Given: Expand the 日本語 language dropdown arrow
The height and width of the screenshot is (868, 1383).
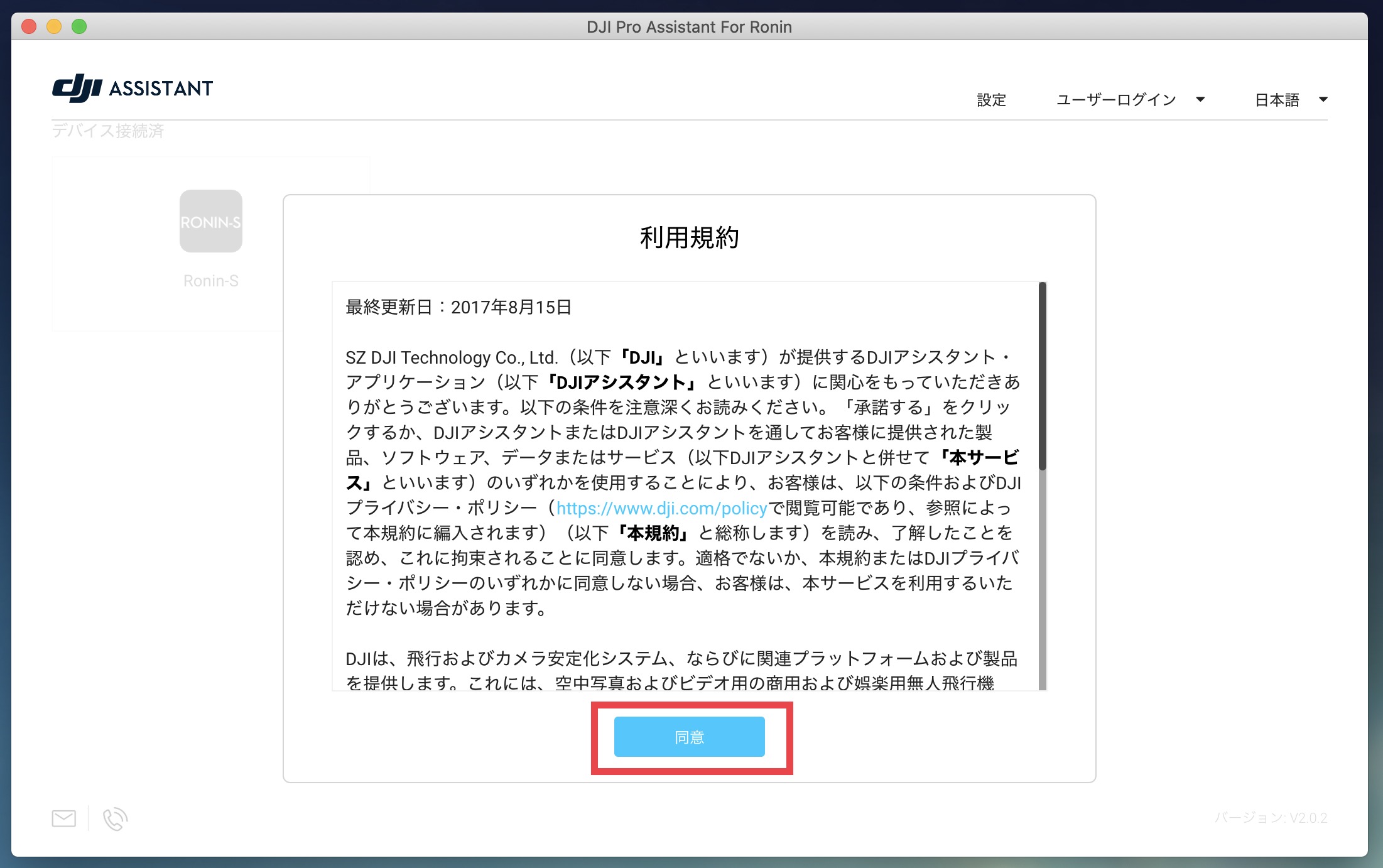Looking at the screenshot, I should click(x=1323, y=99).
